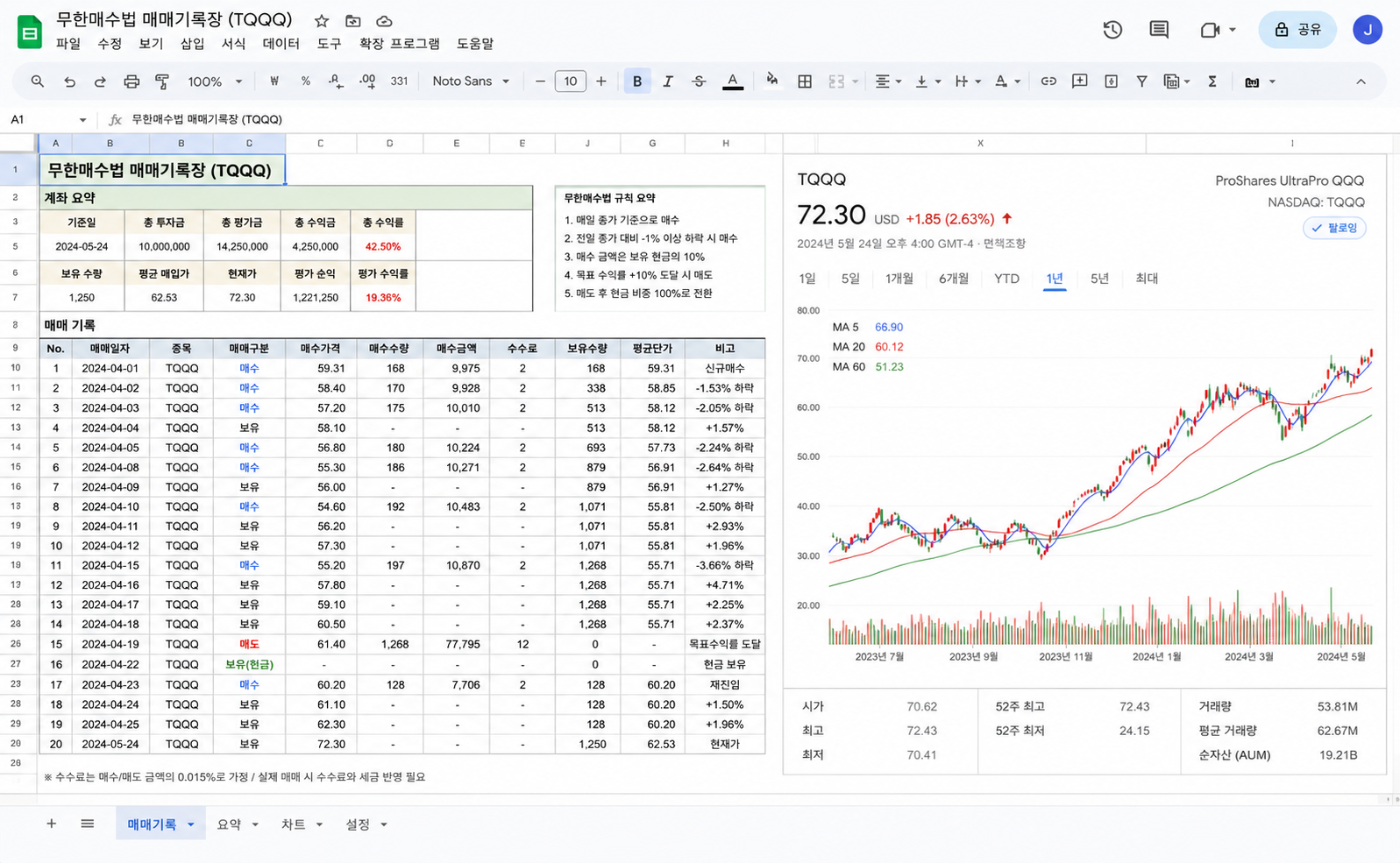Toggle the 팔로잉 follow button for TQQQ

(x=1334, y=228)
